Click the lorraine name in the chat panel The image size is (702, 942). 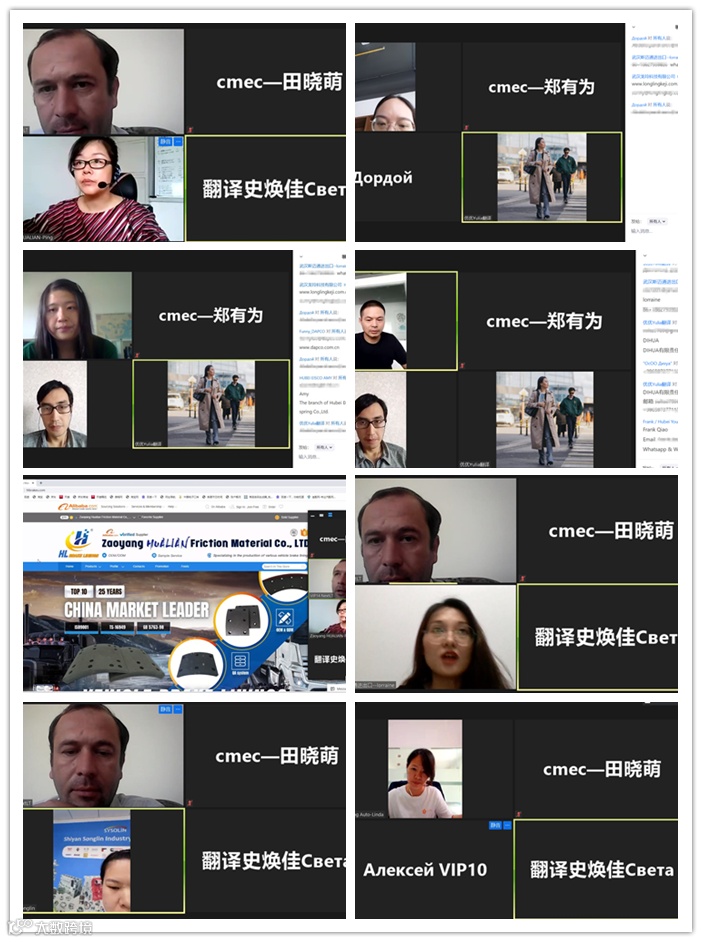(652, 300)
